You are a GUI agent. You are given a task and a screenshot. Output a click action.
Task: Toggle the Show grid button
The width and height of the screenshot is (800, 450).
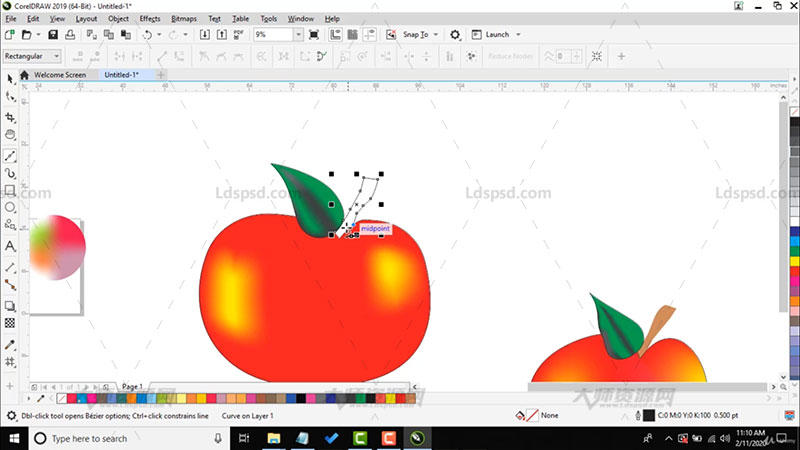point(353,35)
